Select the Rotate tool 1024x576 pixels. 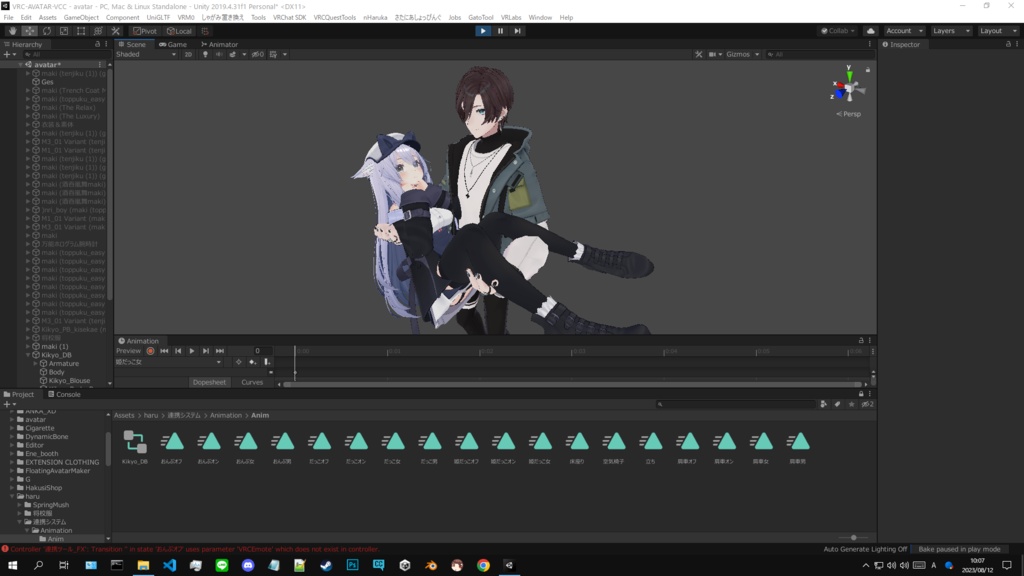coord(46,31)
